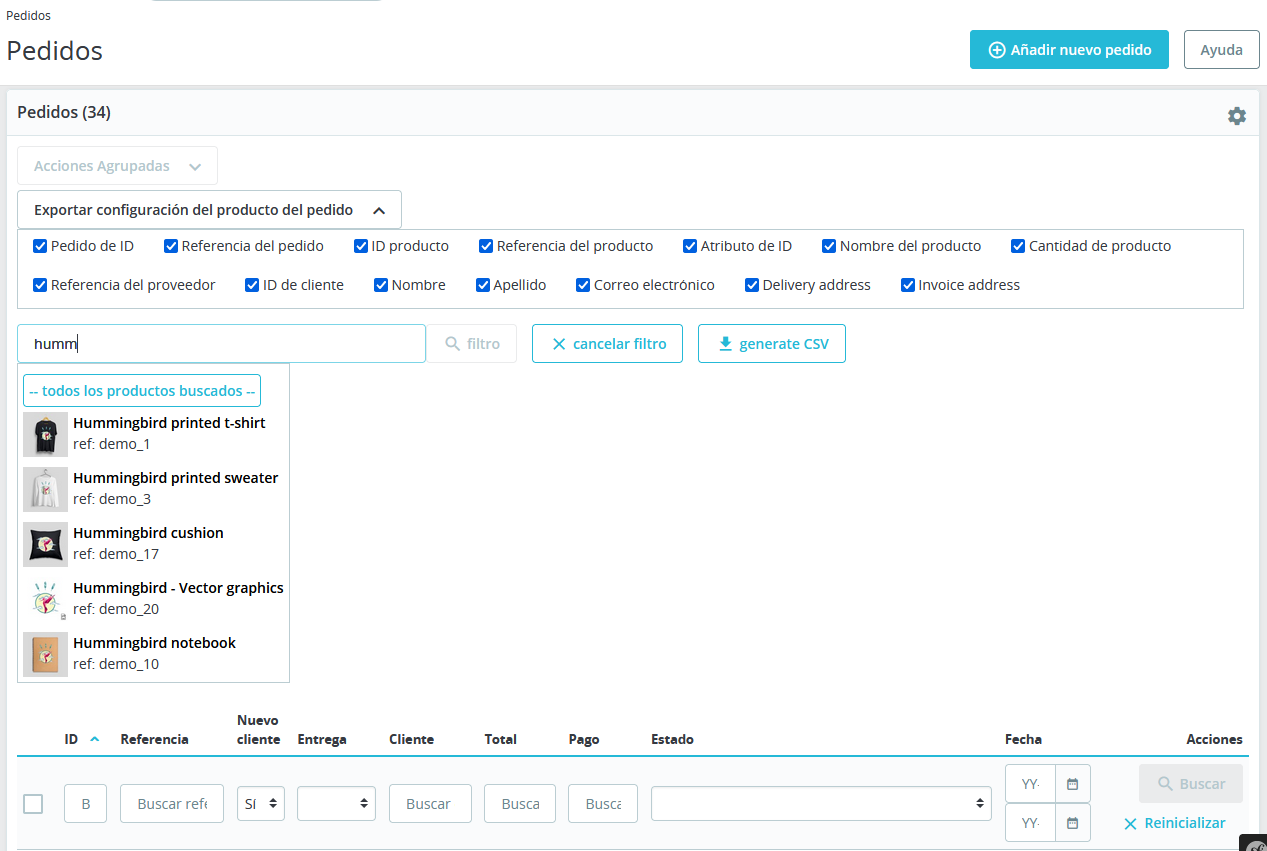
Task: Uncheck the Pedido de ID checkbox
Action: tap(40, 246)
